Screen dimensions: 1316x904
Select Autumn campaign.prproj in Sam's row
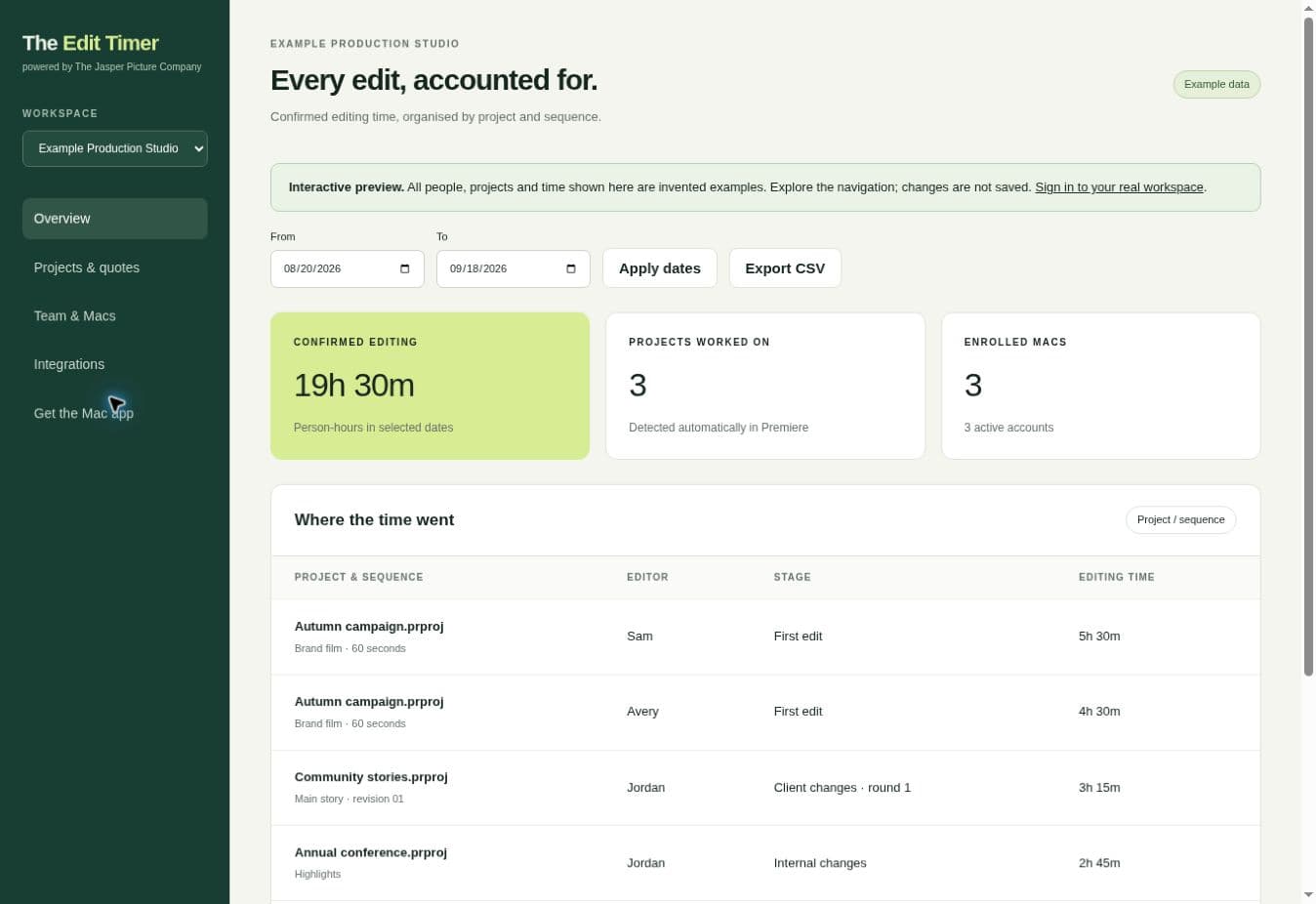[369, 627]
